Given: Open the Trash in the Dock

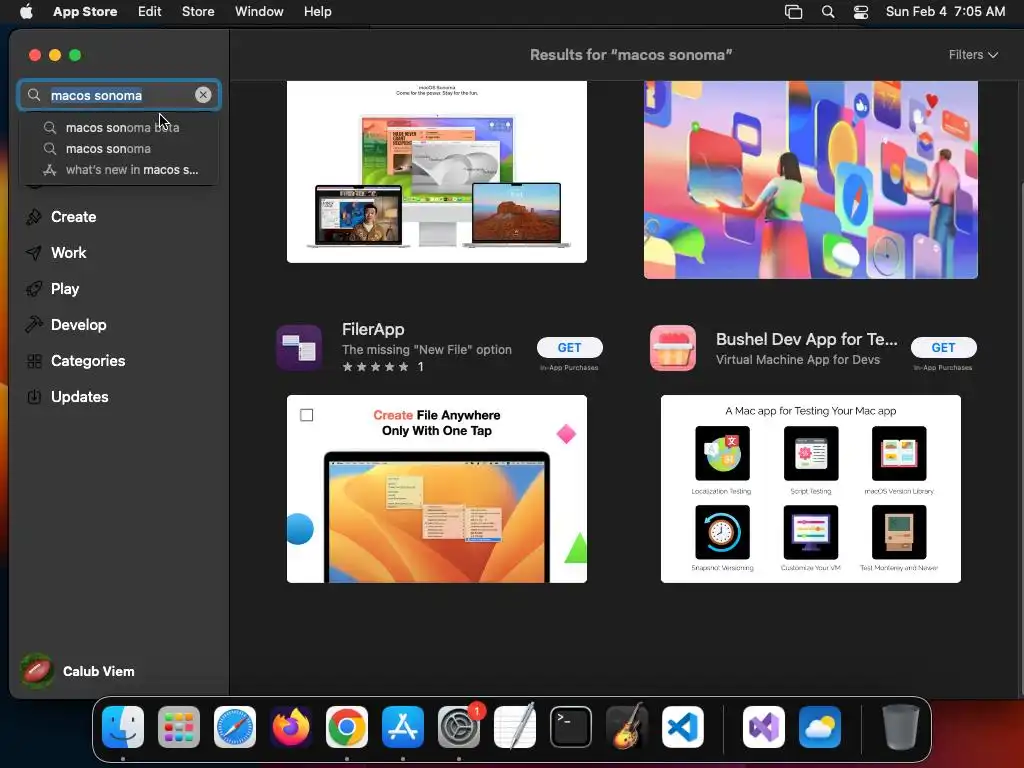Looking at the screenshot, I should (901, 727).
